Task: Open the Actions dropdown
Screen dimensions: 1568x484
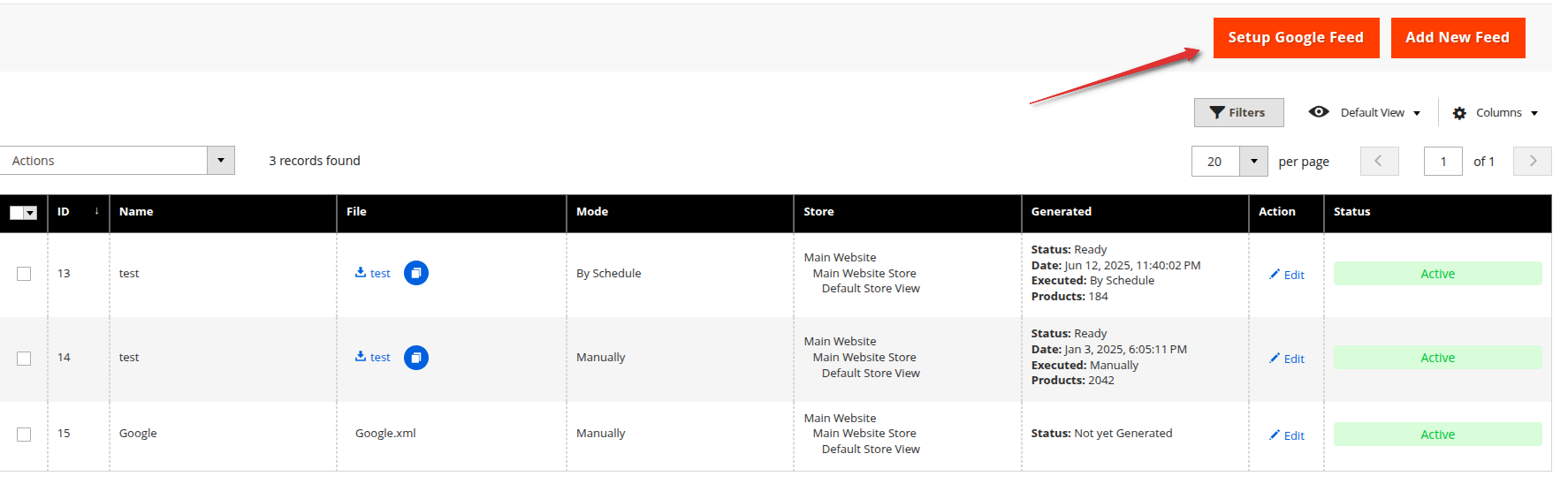Action: [118, 161]
